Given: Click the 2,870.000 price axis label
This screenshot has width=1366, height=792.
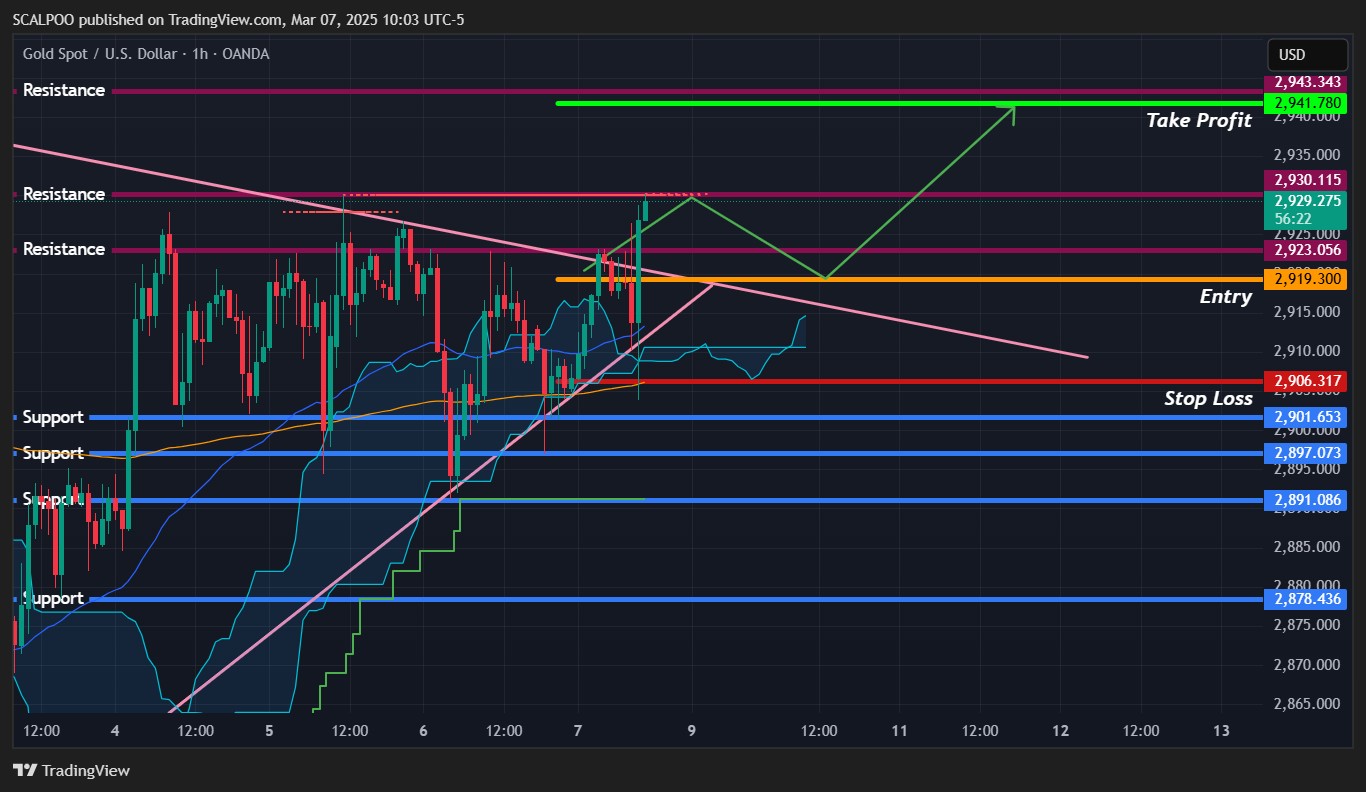Looking at the screenshot, I should pos(1308,664).
